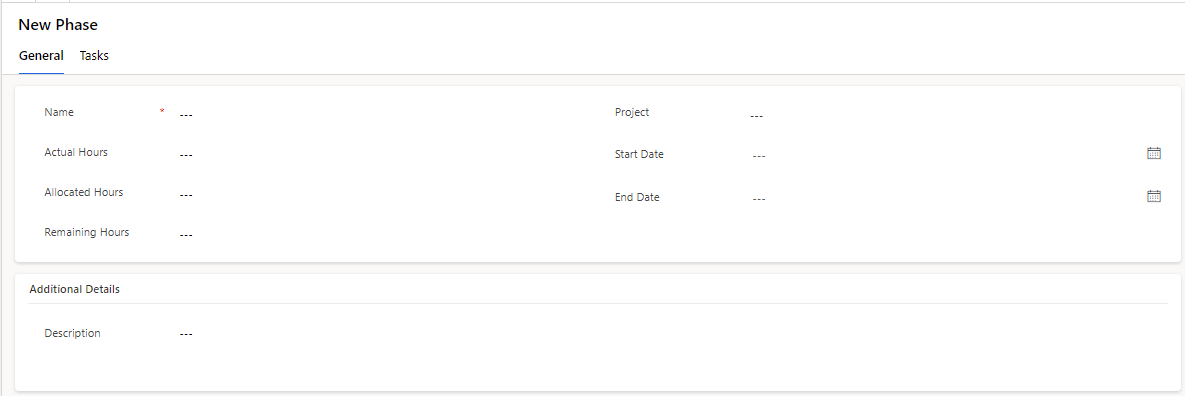Click the New Phase form title

58,25
